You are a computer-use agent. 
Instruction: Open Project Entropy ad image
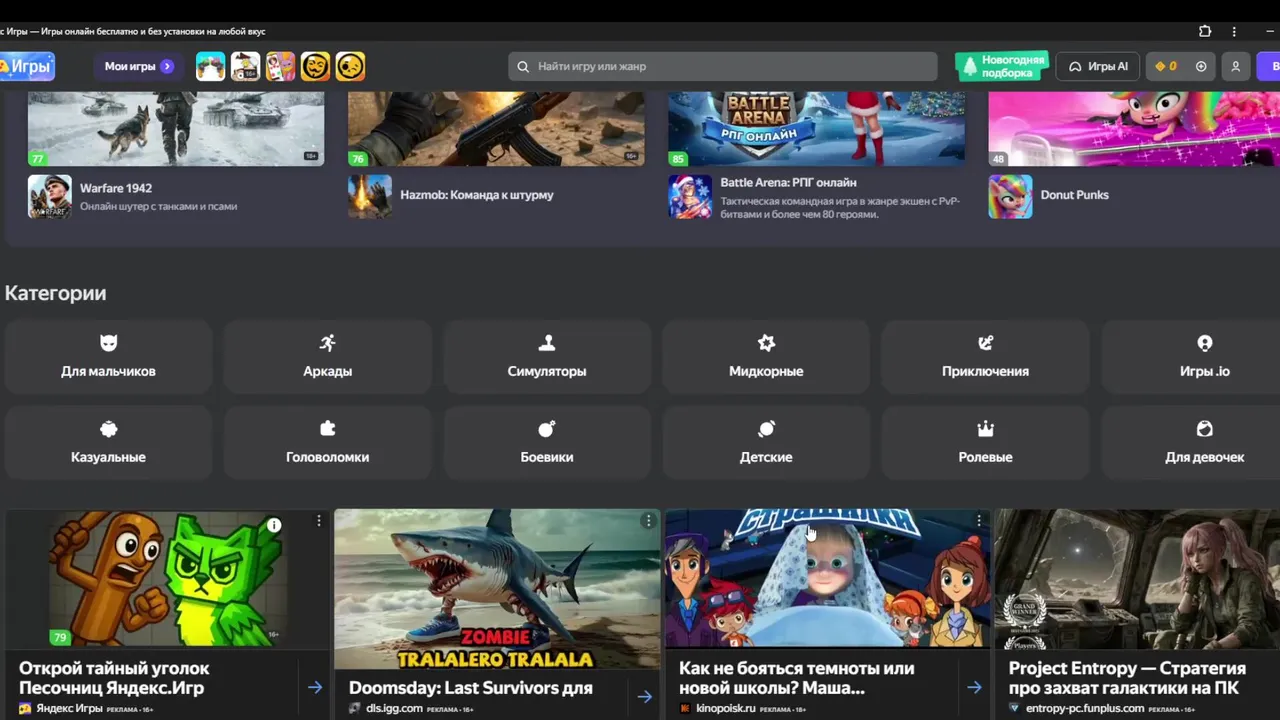(x=1137, y=579)
